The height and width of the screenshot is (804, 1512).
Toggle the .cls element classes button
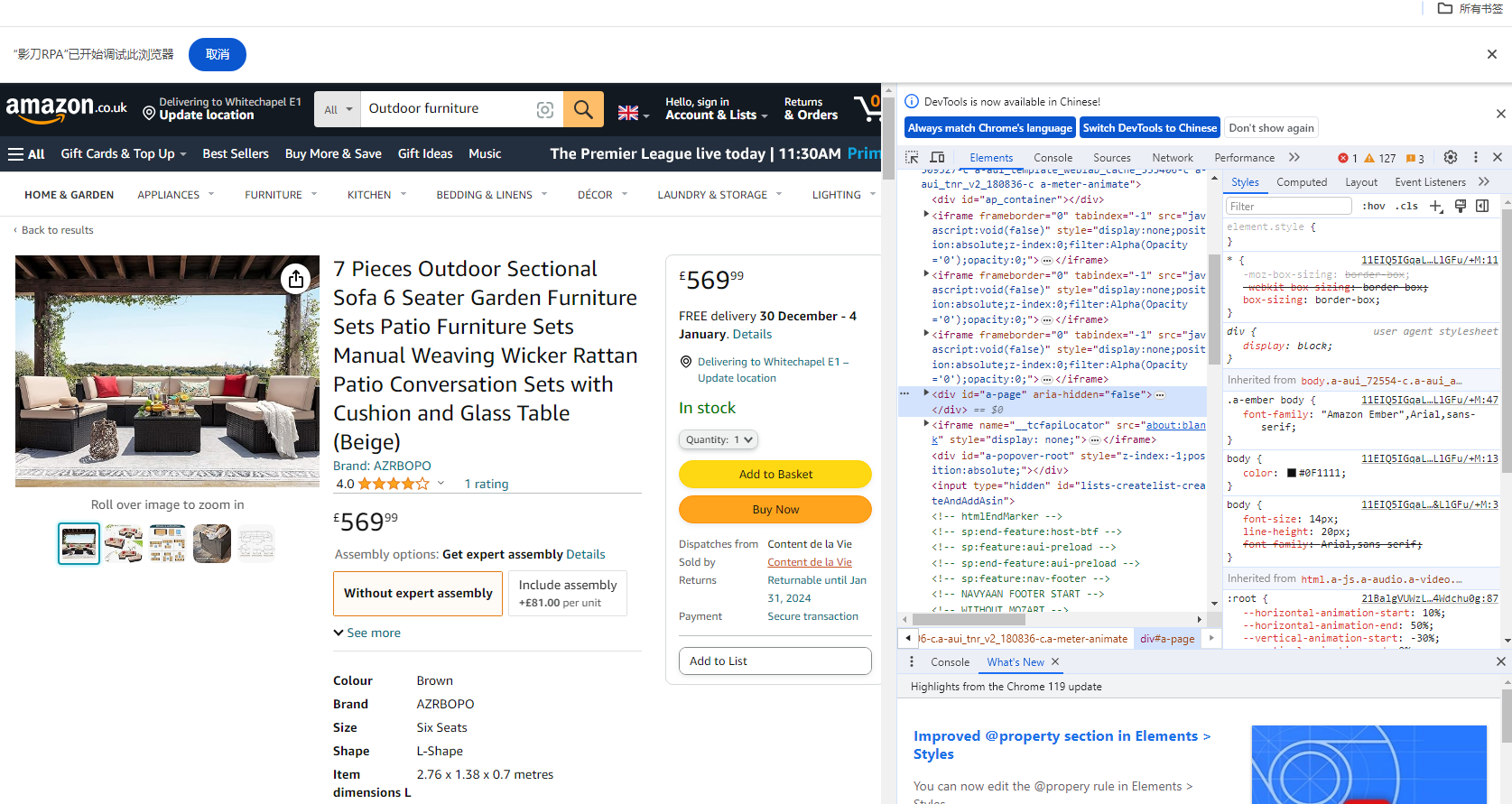click(1406, 206)
